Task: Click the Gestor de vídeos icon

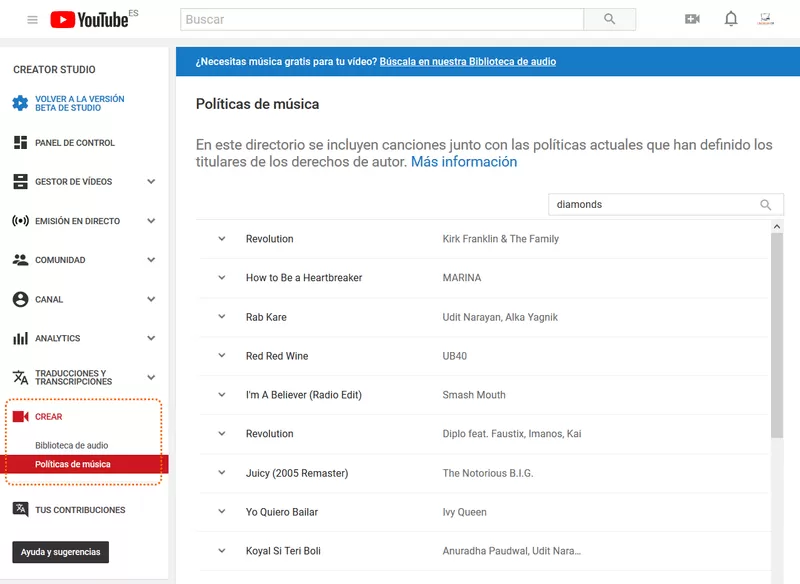Action: [x=20, y=182]
